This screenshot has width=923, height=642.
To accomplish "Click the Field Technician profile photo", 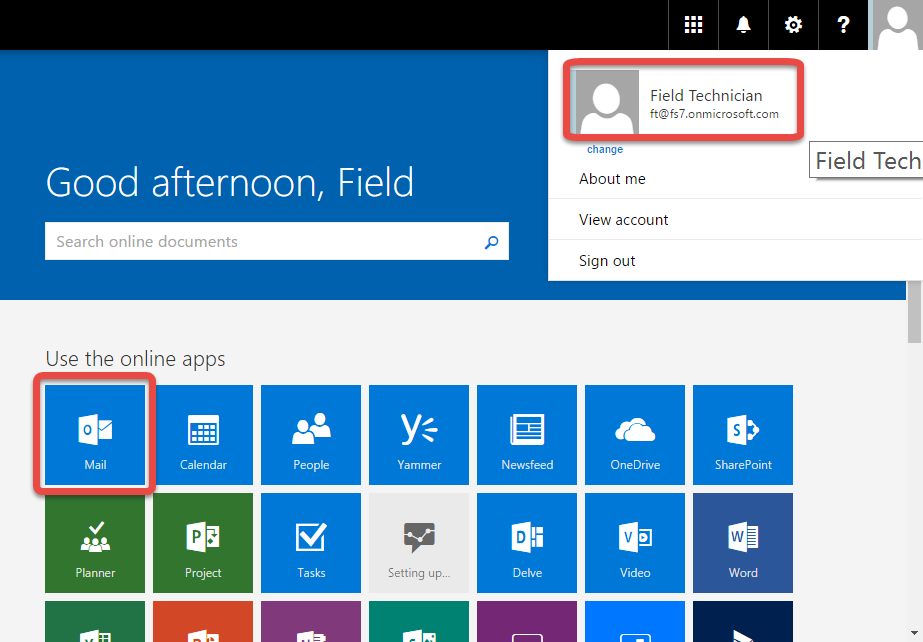I will click(607, 102).
